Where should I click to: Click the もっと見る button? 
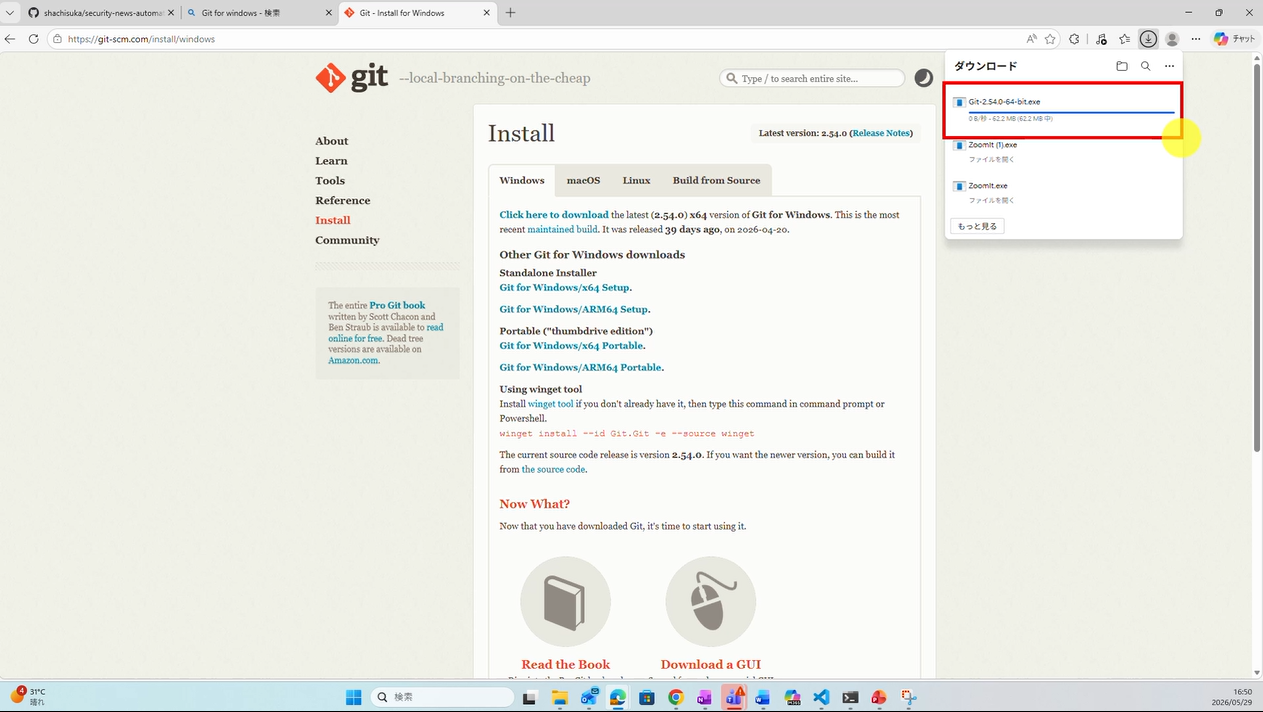(x=977, y=226)
